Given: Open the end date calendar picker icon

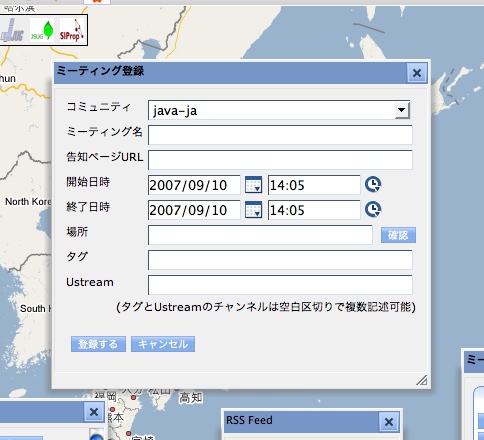Looking at the screenshot, I should 253,210.
